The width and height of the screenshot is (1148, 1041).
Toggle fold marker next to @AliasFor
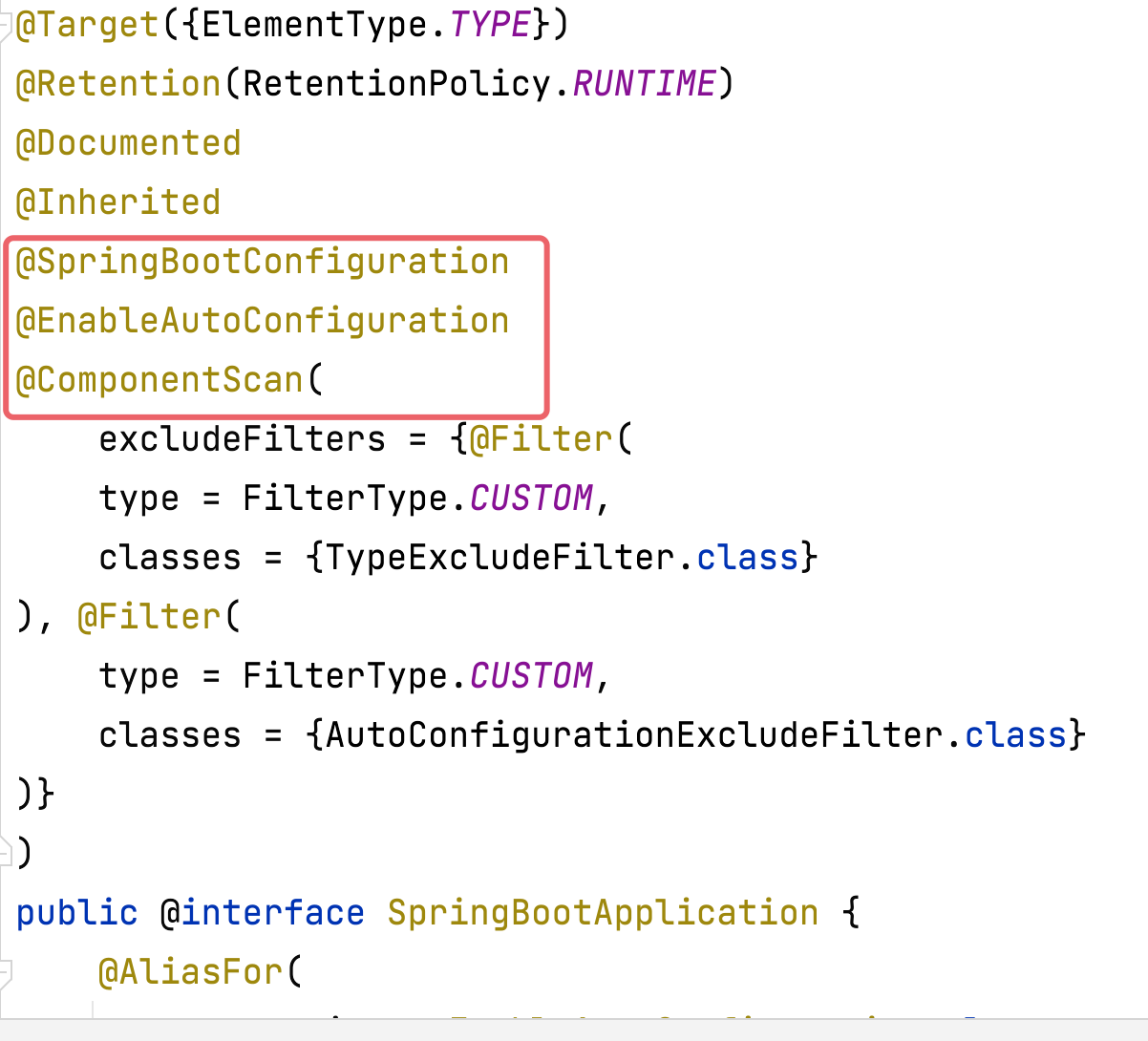click(6, 974)
